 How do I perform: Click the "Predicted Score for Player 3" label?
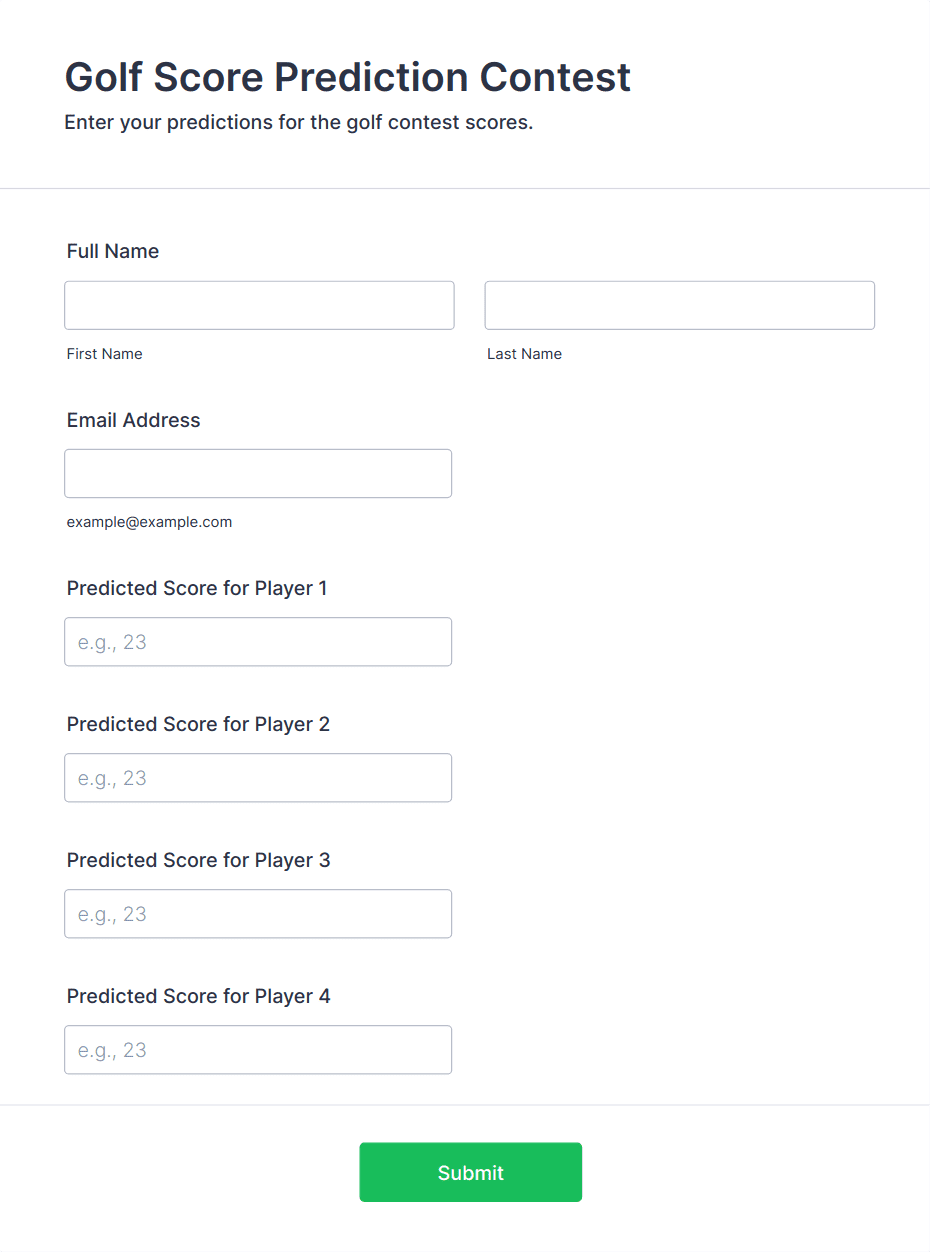pyautogui.click(x=198, y=860)
